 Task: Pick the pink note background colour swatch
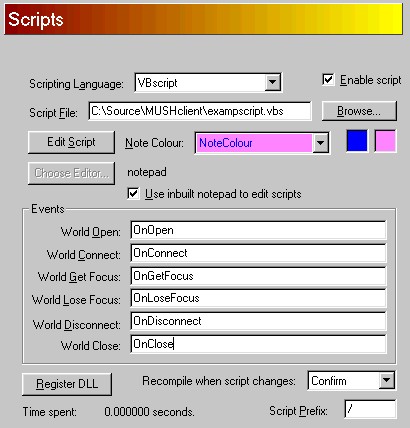[x=385, y=141]
